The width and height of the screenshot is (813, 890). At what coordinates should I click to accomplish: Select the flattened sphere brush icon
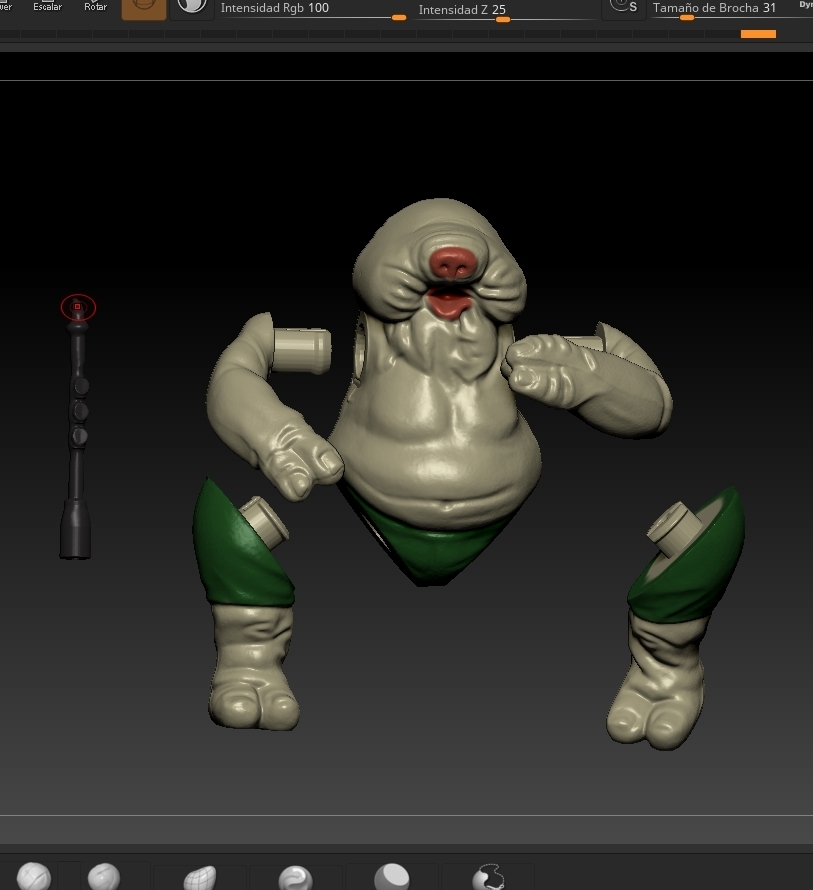(392, 876)
